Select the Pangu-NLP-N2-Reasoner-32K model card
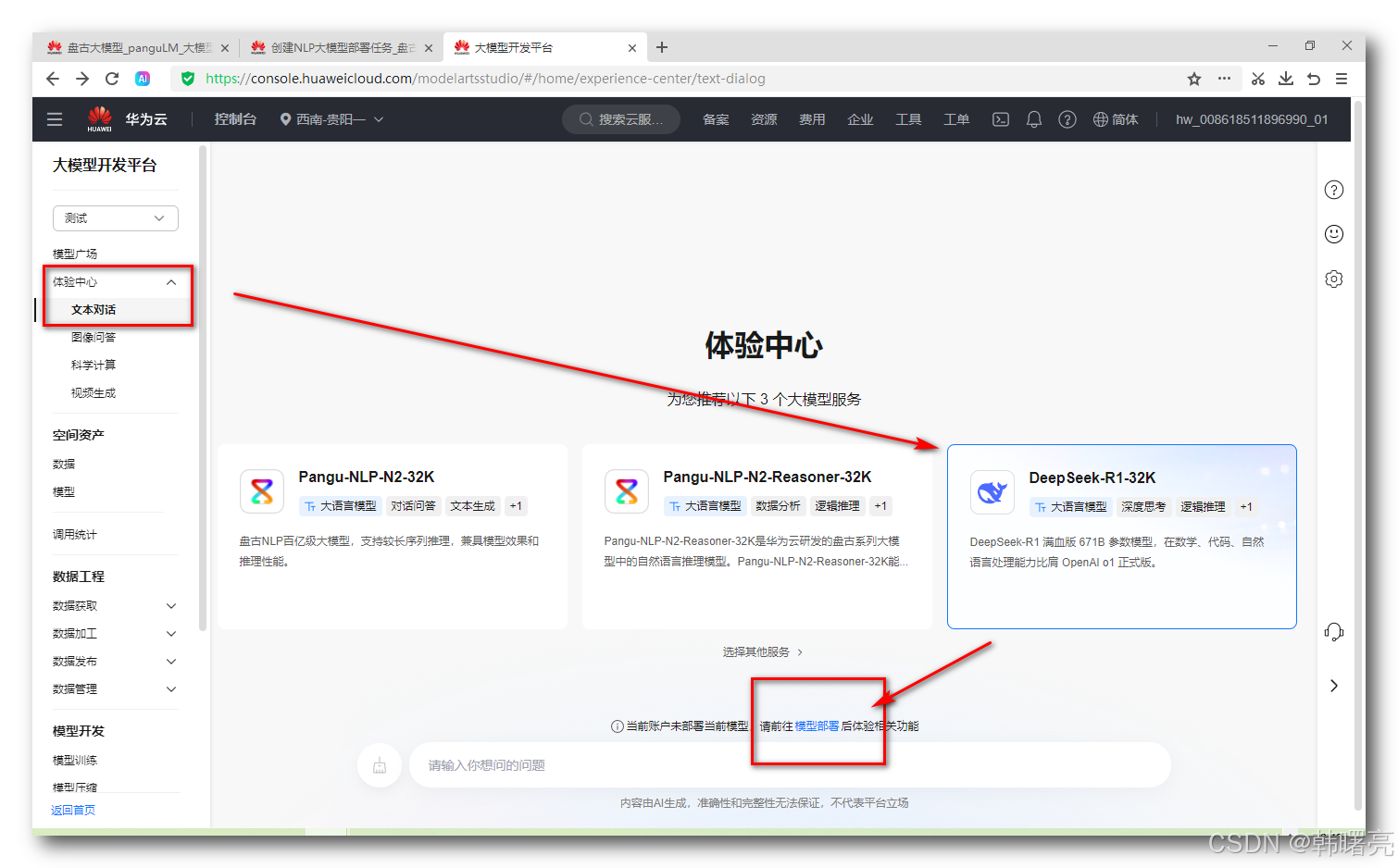This screenshot has width=1398, height=868. click(x=757, y=537)
